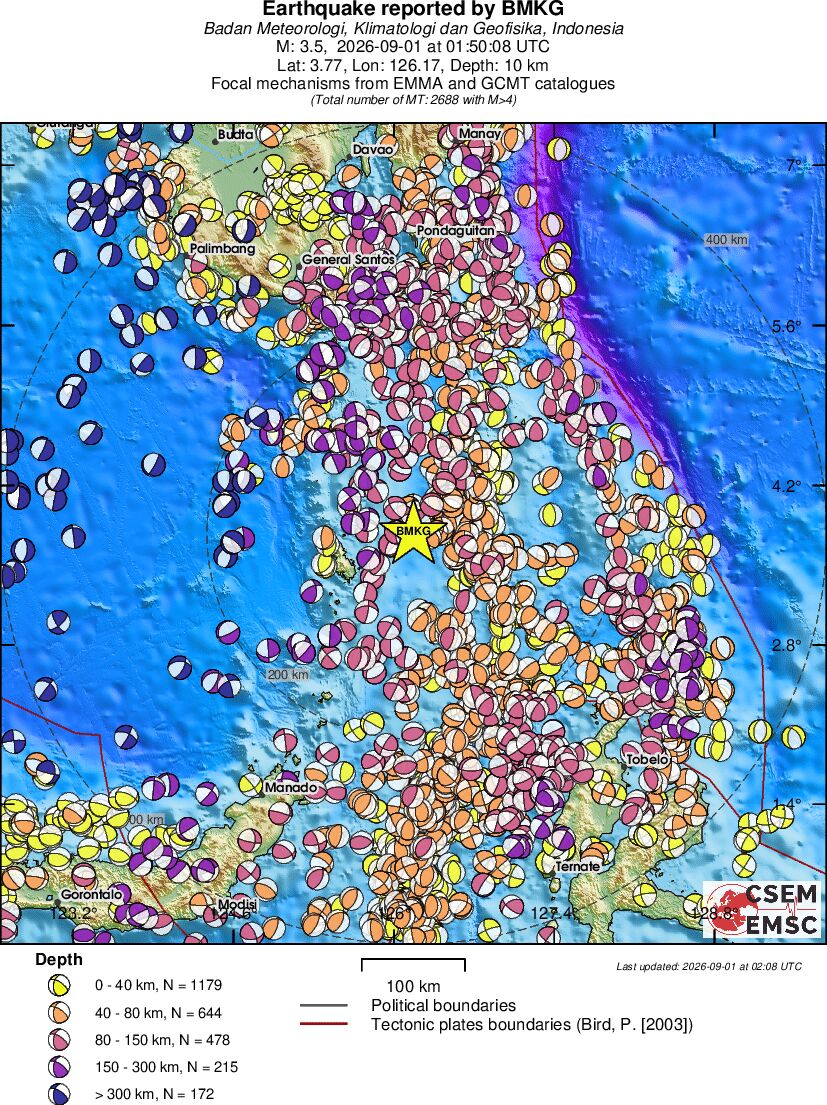Select the Tobelo city label
The height and width of the screenshot is (1105, 827).
click(x=647, y=759)
